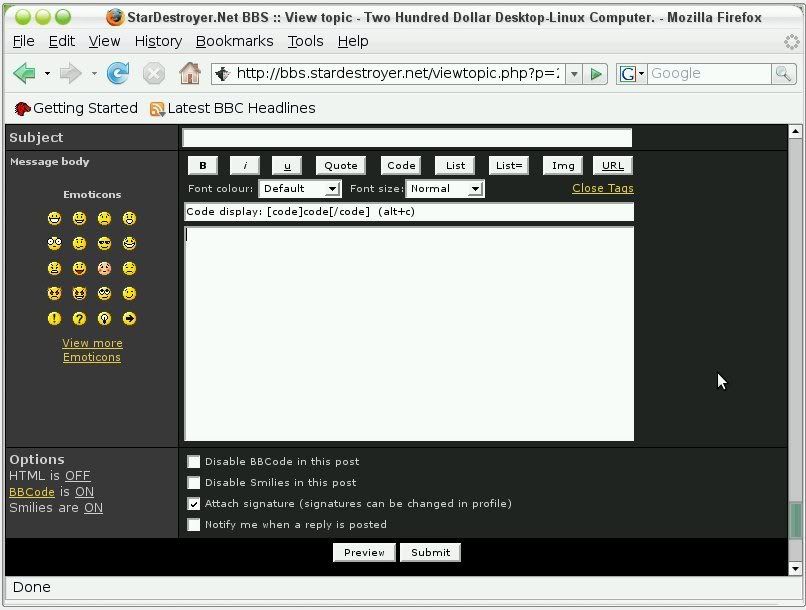Click the grey Forward arrow button
This screenshot has height=610, width=806.
pos(70,73)
